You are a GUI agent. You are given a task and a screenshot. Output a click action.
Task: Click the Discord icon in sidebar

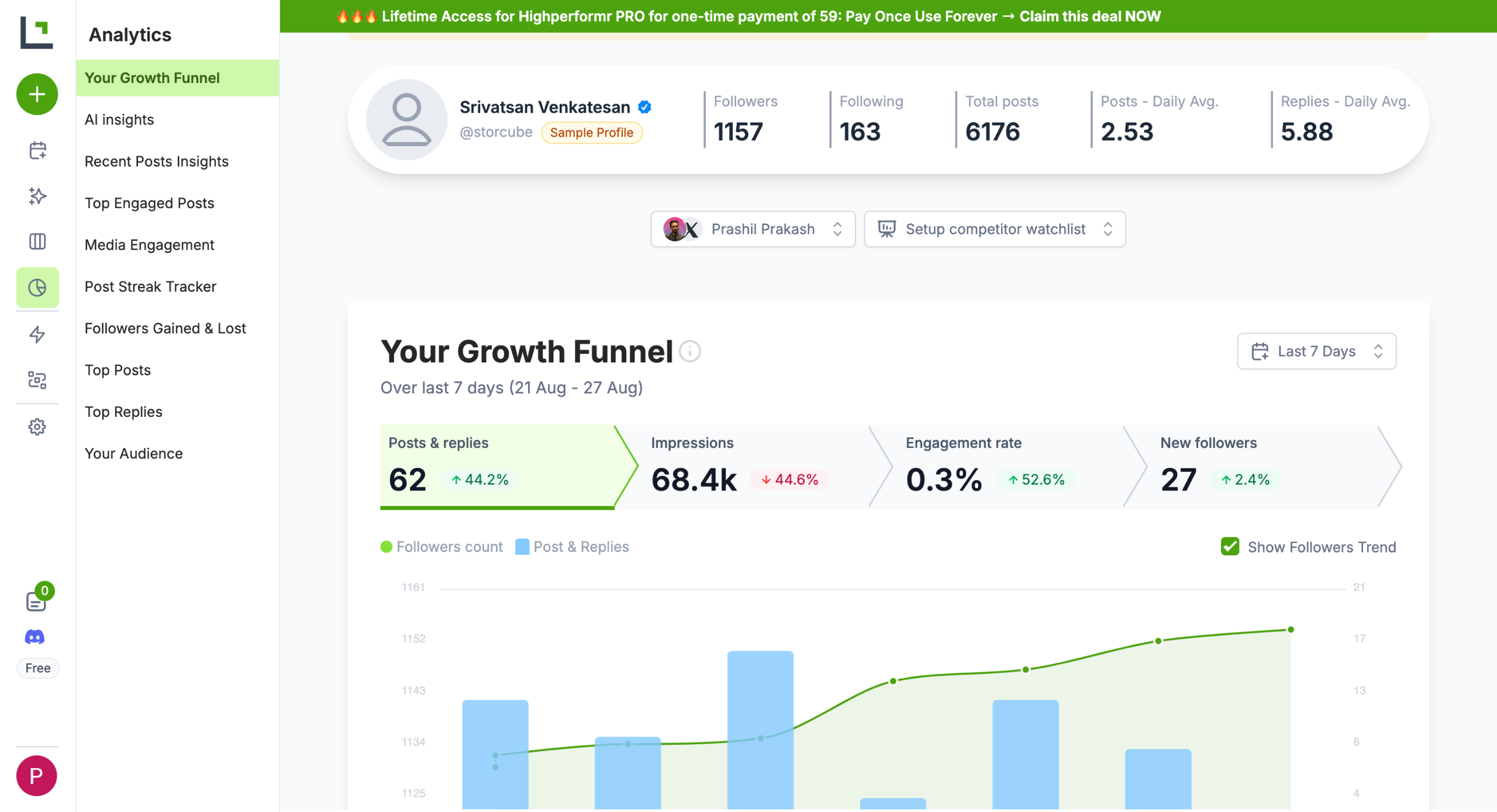[35, 637]
